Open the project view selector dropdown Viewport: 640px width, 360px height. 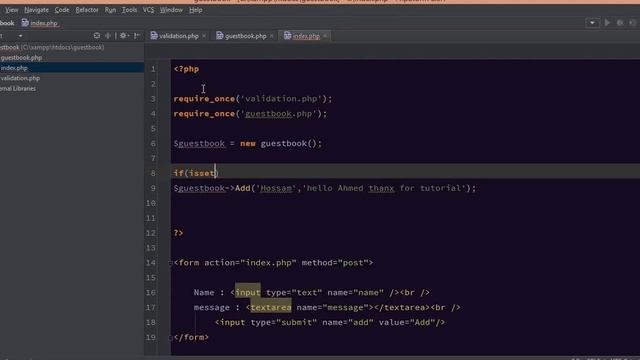[20, 36]
